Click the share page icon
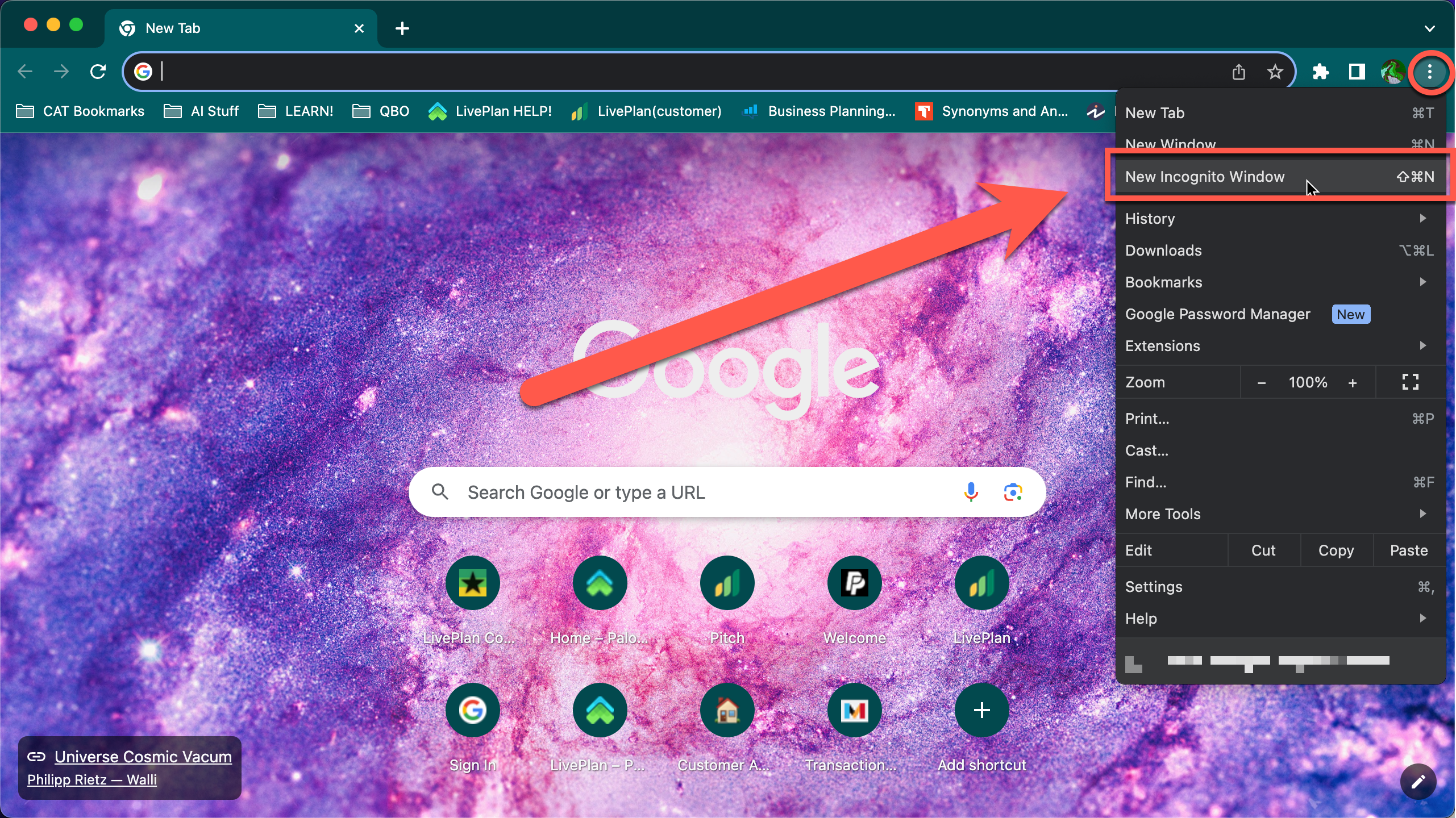 coord(1238,72)
